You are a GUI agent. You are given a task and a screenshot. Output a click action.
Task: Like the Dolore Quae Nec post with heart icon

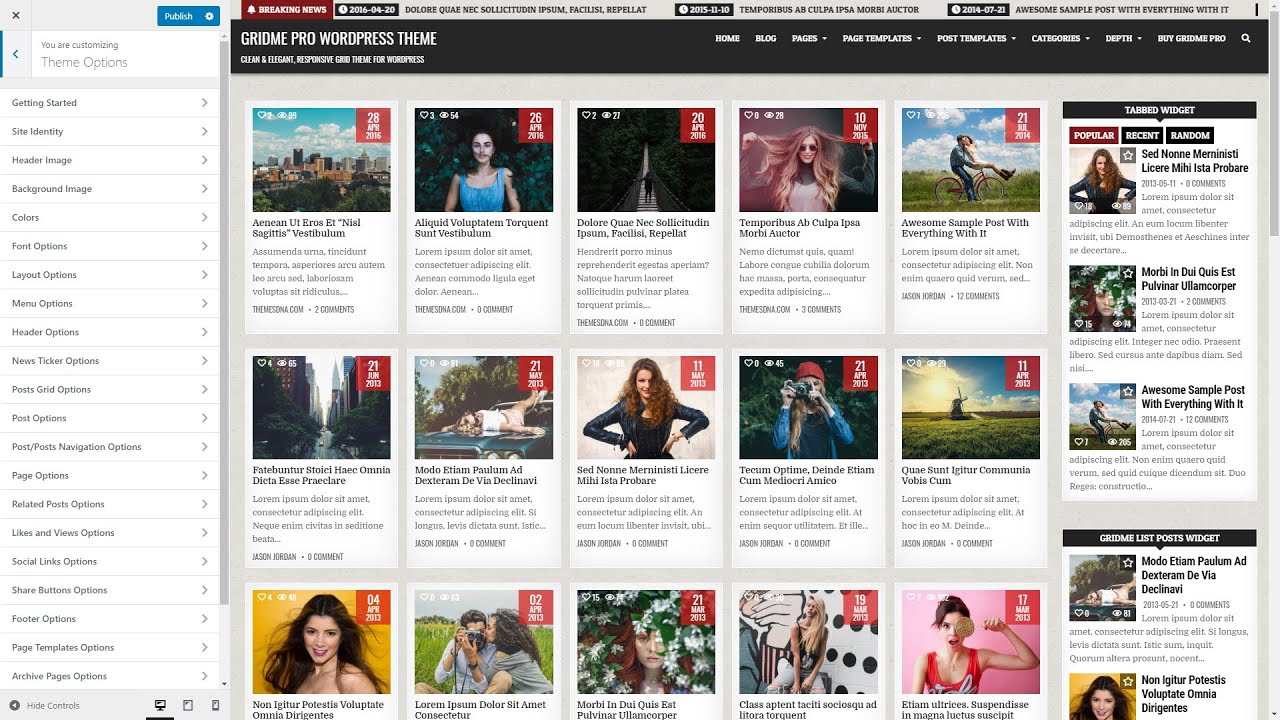click(x=586, y=116)
